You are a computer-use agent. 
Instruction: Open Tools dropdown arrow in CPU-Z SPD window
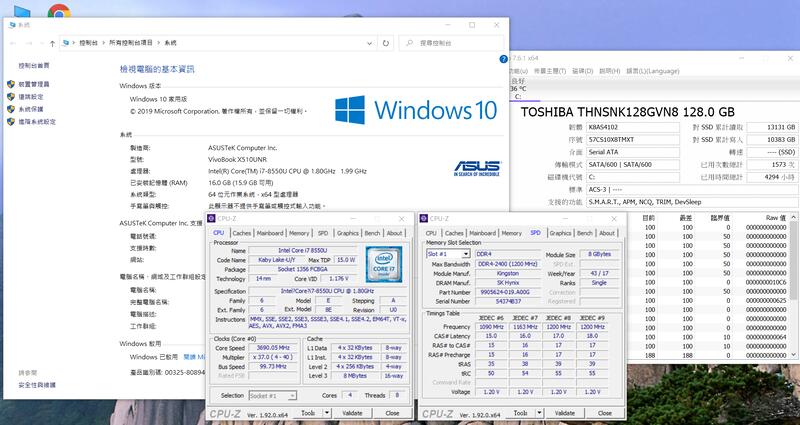coord(539,413)
